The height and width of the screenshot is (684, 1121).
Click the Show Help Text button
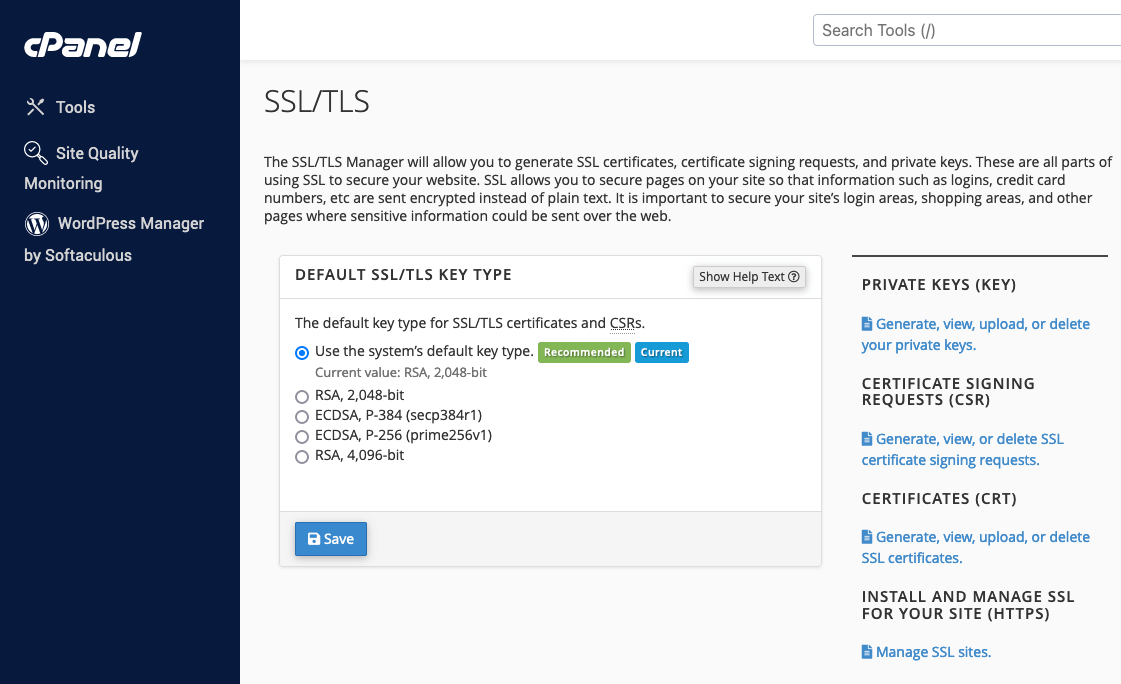(x=749, y=277)
